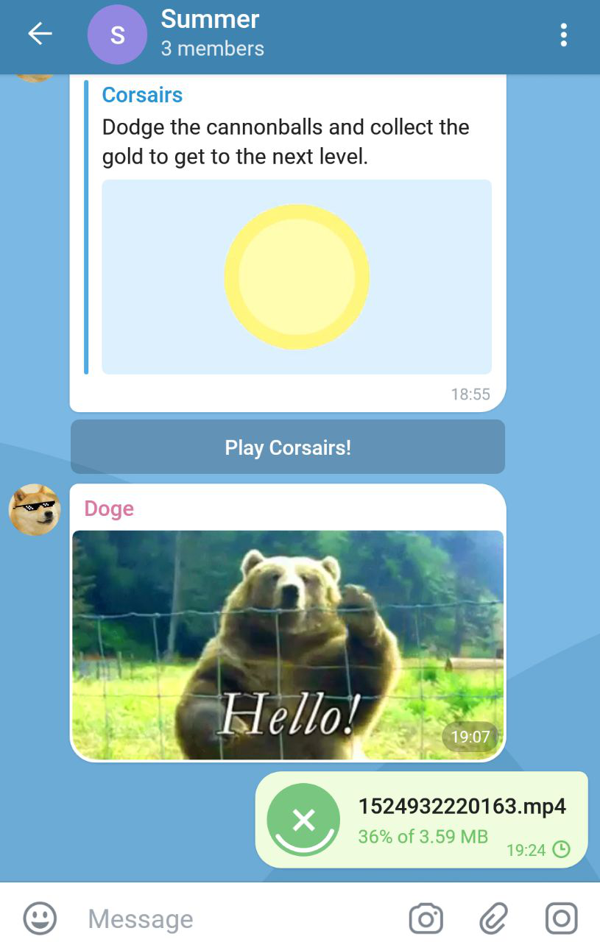
Task: Go back using the header arrow
Action: click(x=40, y=35)
